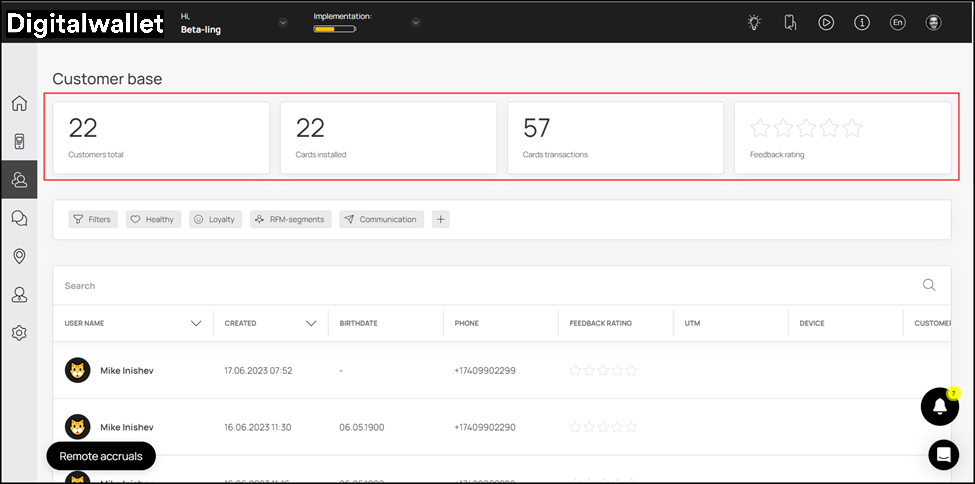Click the play video icon in header
975x484 pixels.
coord(826,22)
